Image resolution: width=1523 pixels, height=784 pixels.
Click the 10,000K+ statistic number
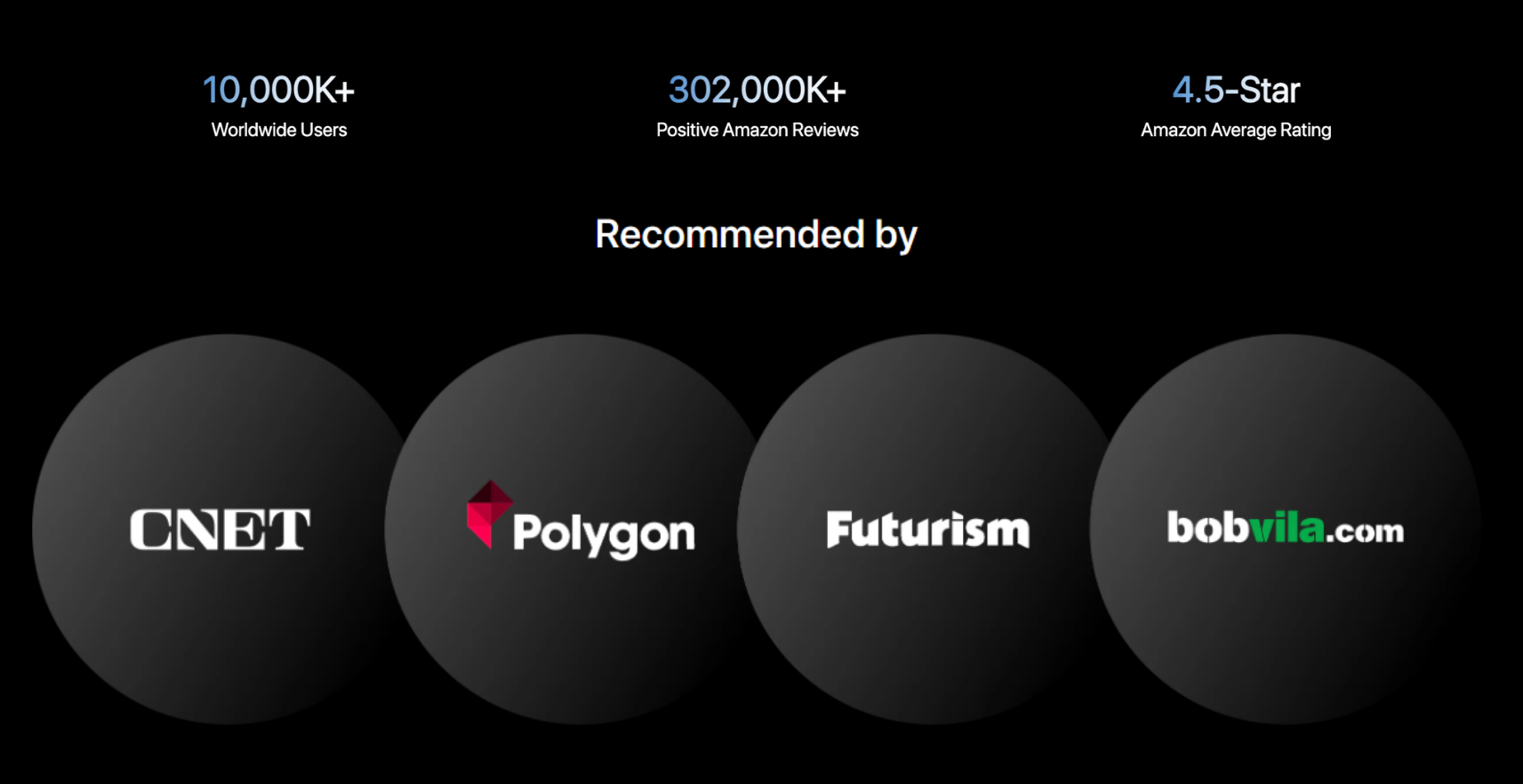coord(278,90)
